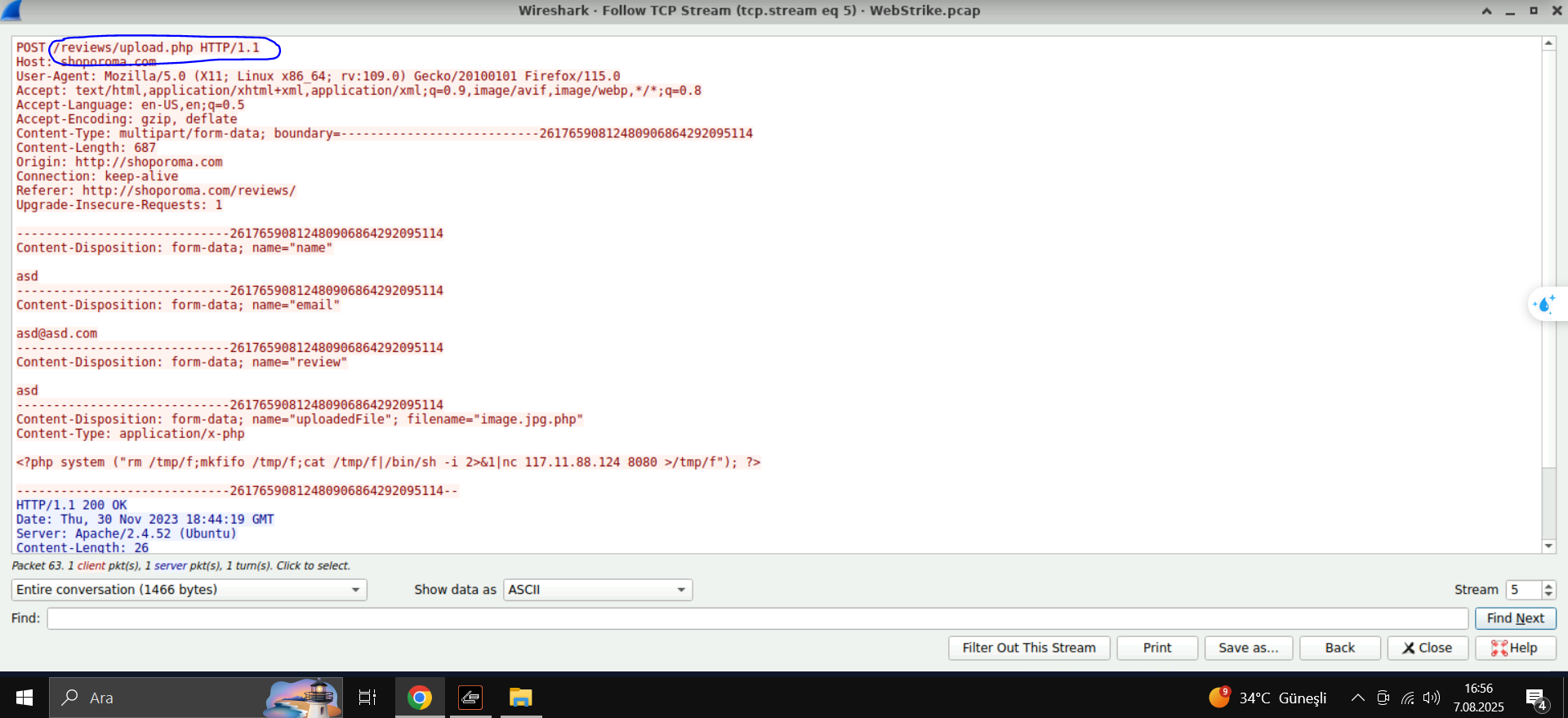Open File Explorer from the taskbar

point(520,698)
